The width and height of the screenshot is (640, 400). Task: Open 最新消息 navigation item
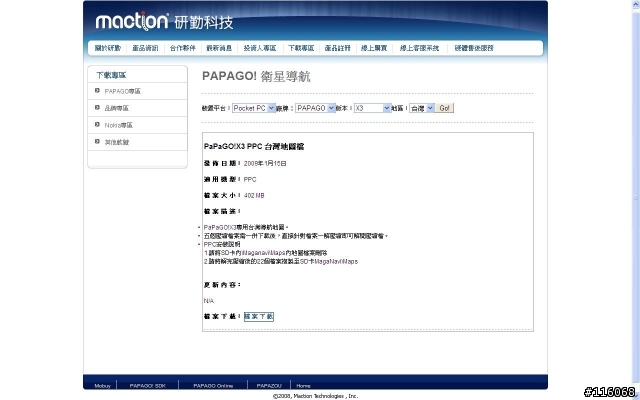pyautogui.click(x=219, y=48)
